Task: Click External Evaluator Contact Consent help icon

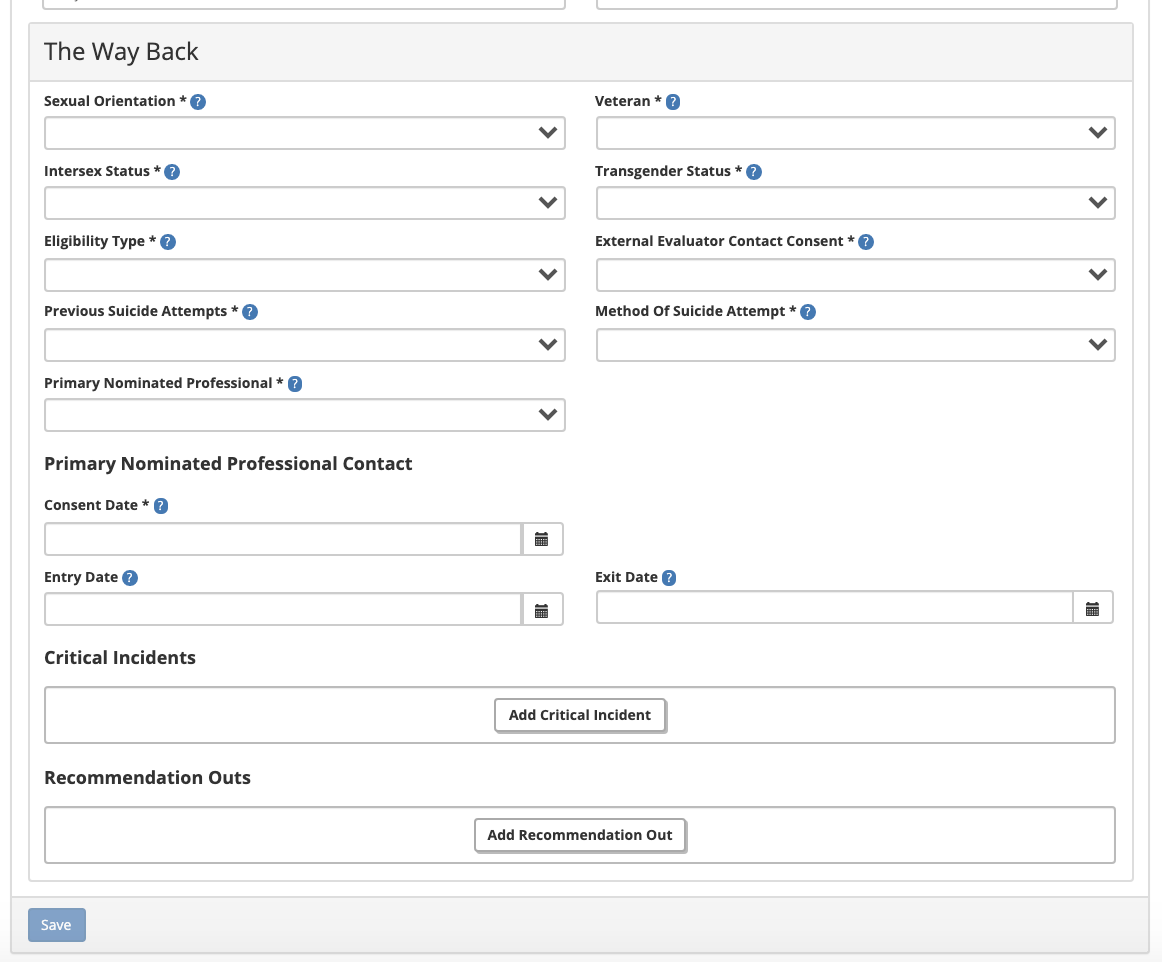Action: pos(866,242)
